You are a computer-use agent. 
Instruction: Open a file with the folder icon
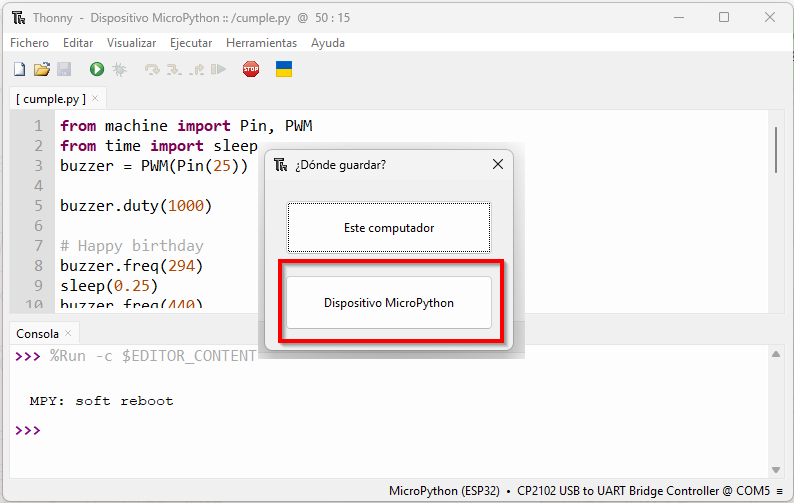(41, 69)
